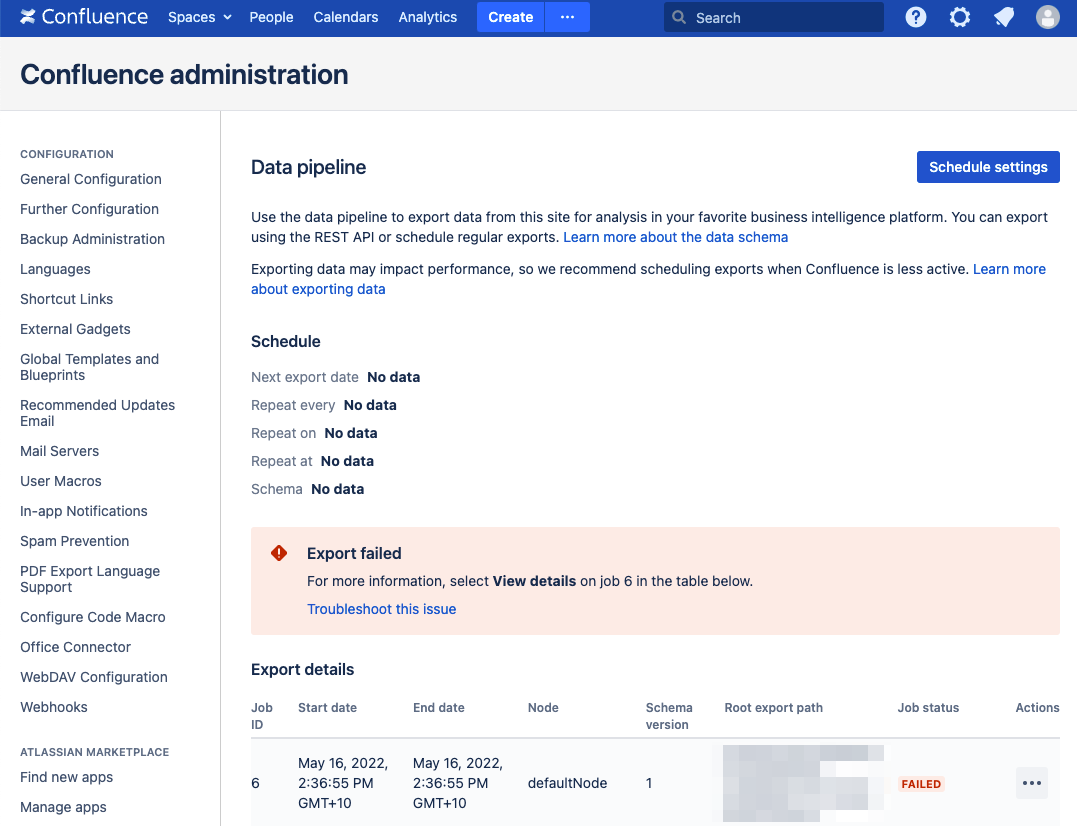Image resolution: width=1077 pixels, height=826 pixels.
Task: Open Global Templates and Blueprints
Action: tap(89, 367)
